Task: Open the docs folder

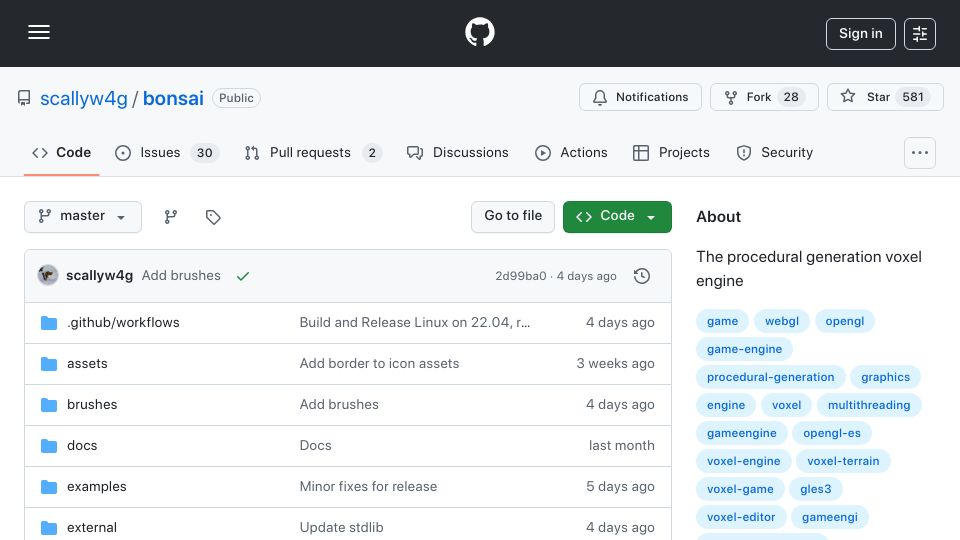Action: click(x=82, y=446)
